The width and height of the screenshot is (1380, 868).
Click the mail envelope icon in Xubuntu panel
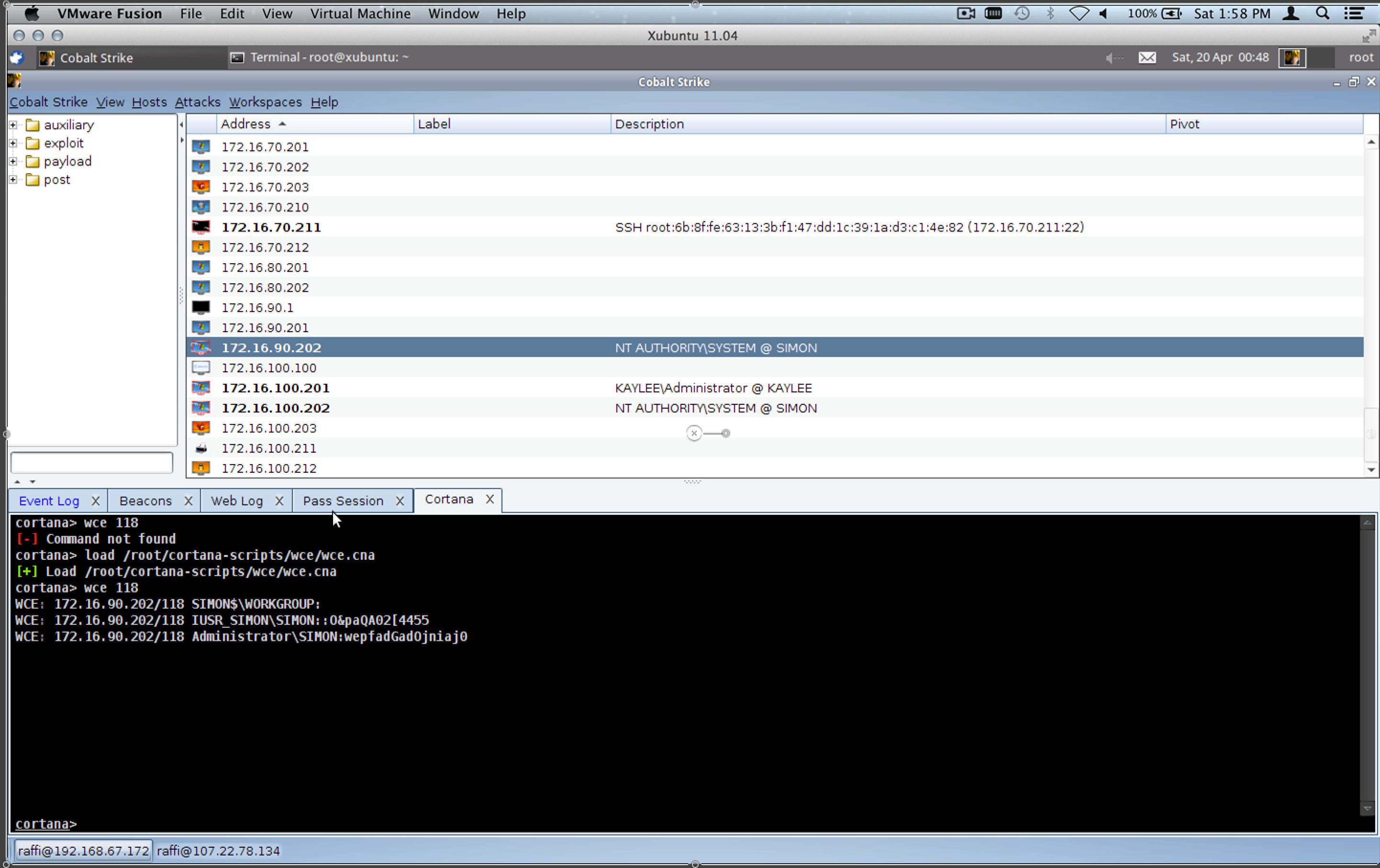click(1147, 57)
